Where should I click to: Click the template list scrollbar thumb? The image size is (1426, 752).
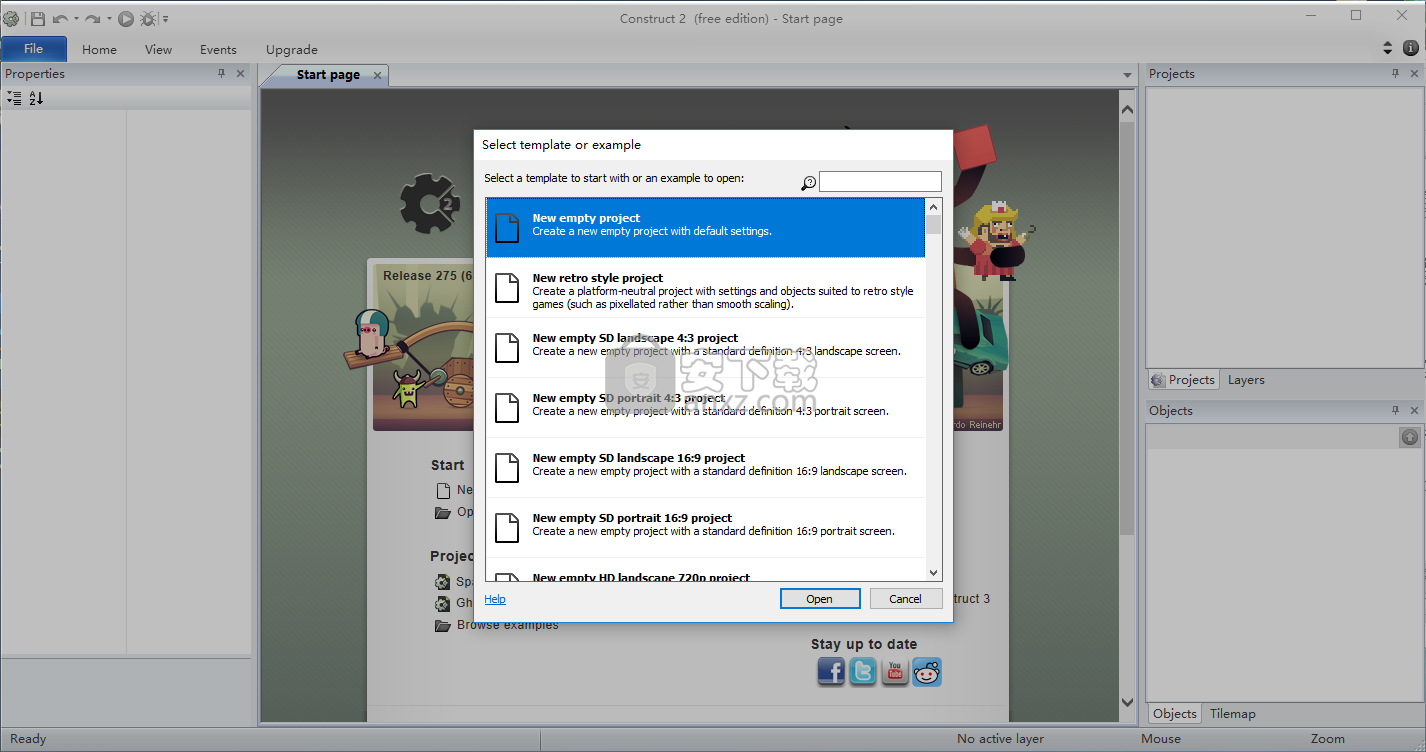[934, 224]
